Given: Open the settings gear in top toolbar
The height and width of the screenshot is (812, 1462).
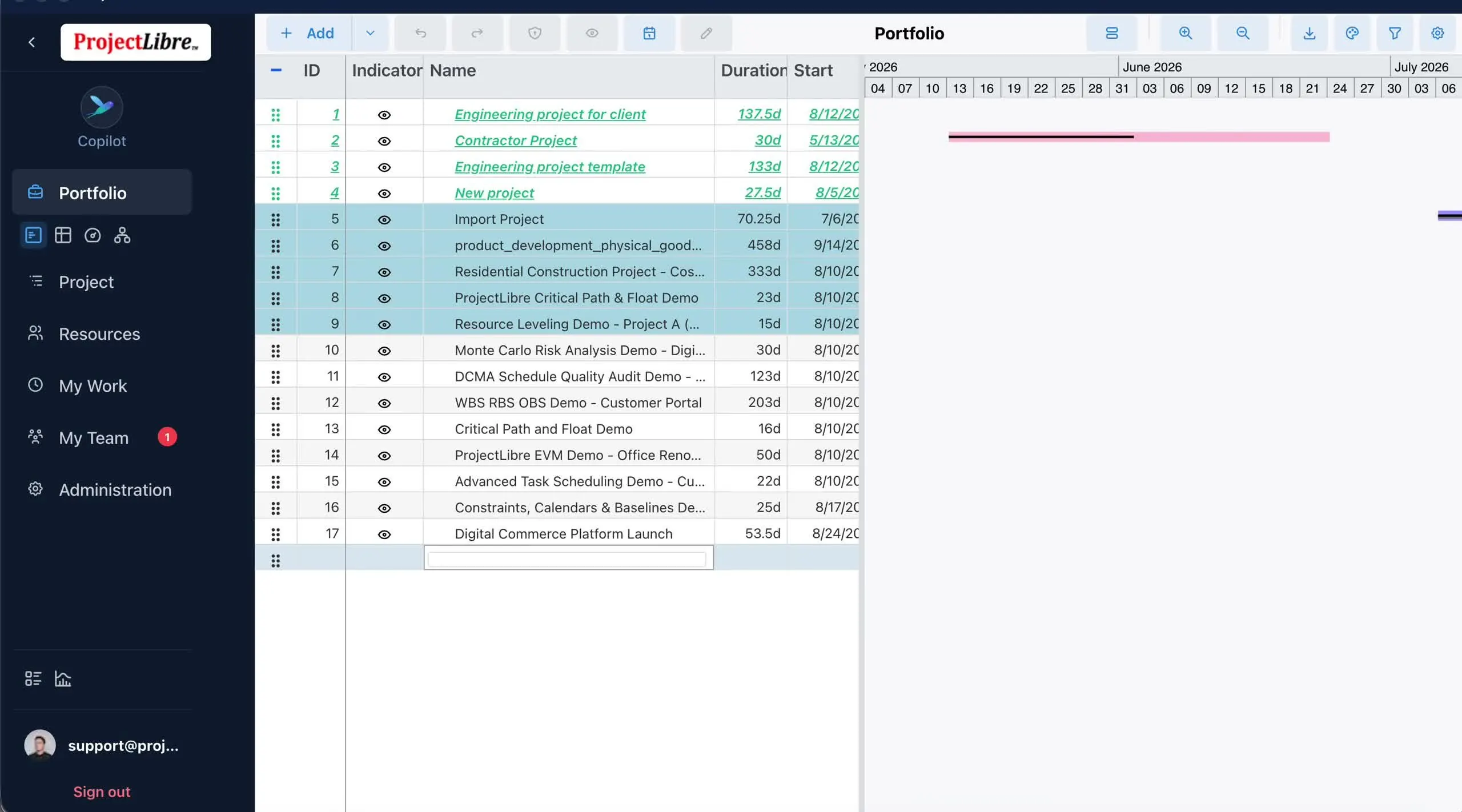Looking at the screenshot, I should pos(1437,33).
